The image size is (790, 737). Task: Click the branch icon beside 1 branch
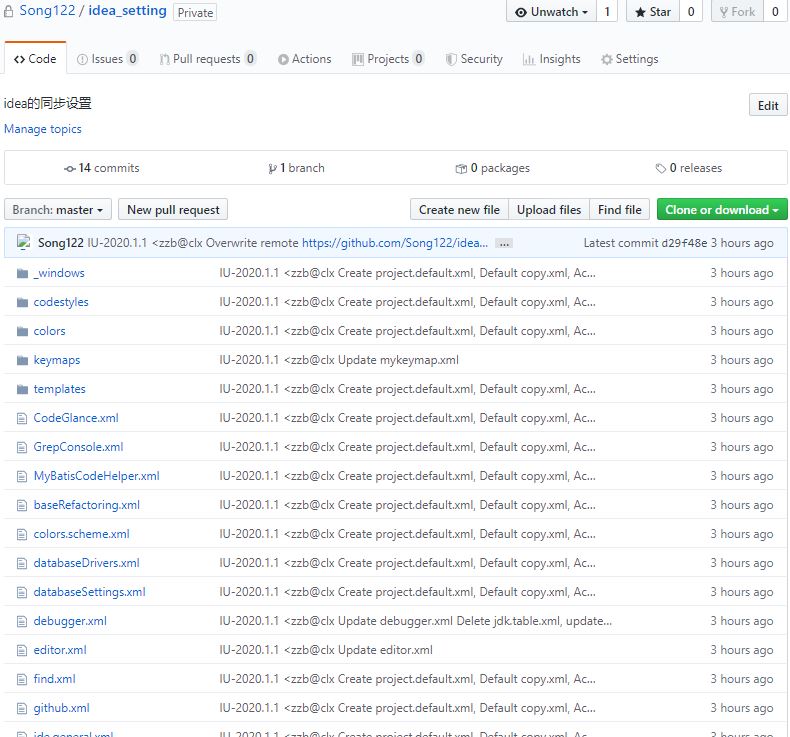point(272,168)
